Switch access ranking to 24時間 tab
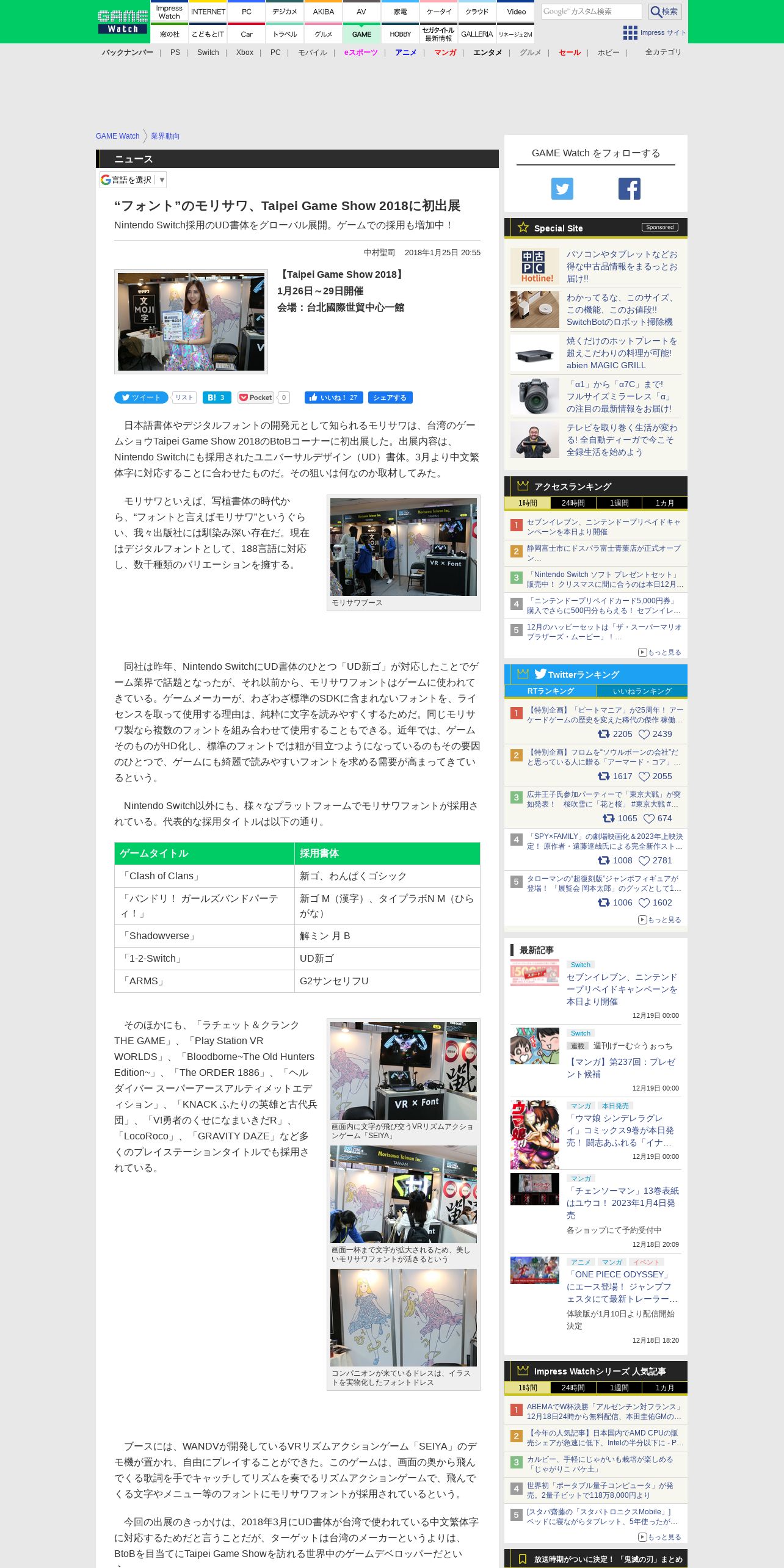The image size is (784, 1568). tap(573, 503)
